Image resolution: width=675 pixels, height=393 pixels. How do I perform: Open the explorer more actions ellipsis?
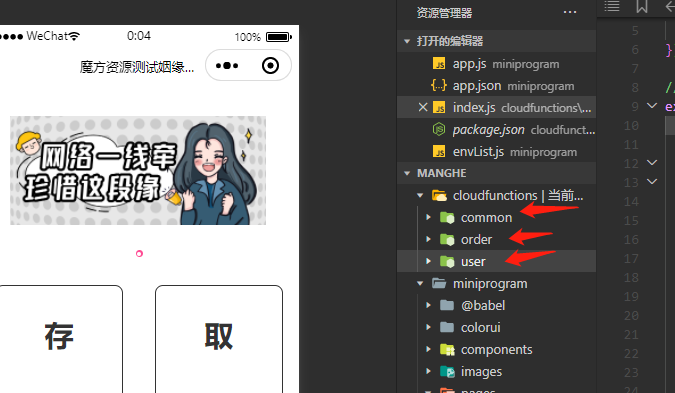pyautogui.click(x=570, y=12)
